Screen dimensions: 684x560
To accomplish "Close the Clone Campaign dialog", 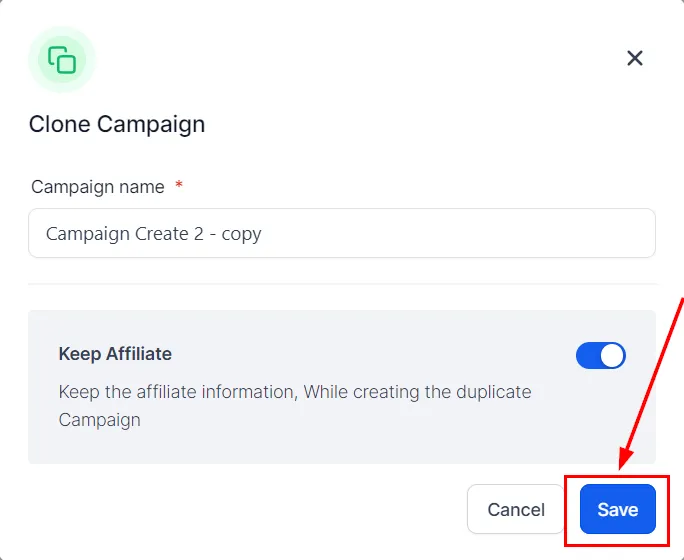I will [x=635, y=58].
